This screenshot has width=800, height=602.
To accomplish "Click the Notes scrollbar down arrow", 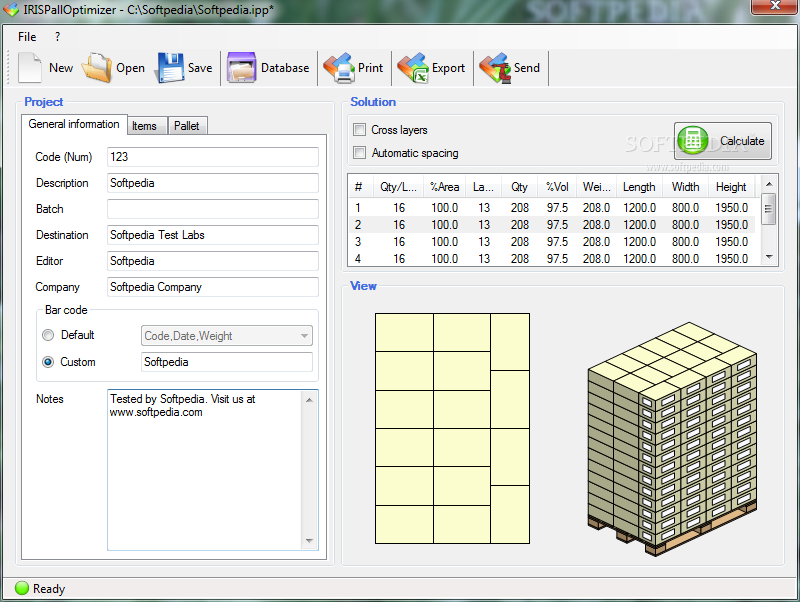I will pyautogui.click(x=309, y=541).
